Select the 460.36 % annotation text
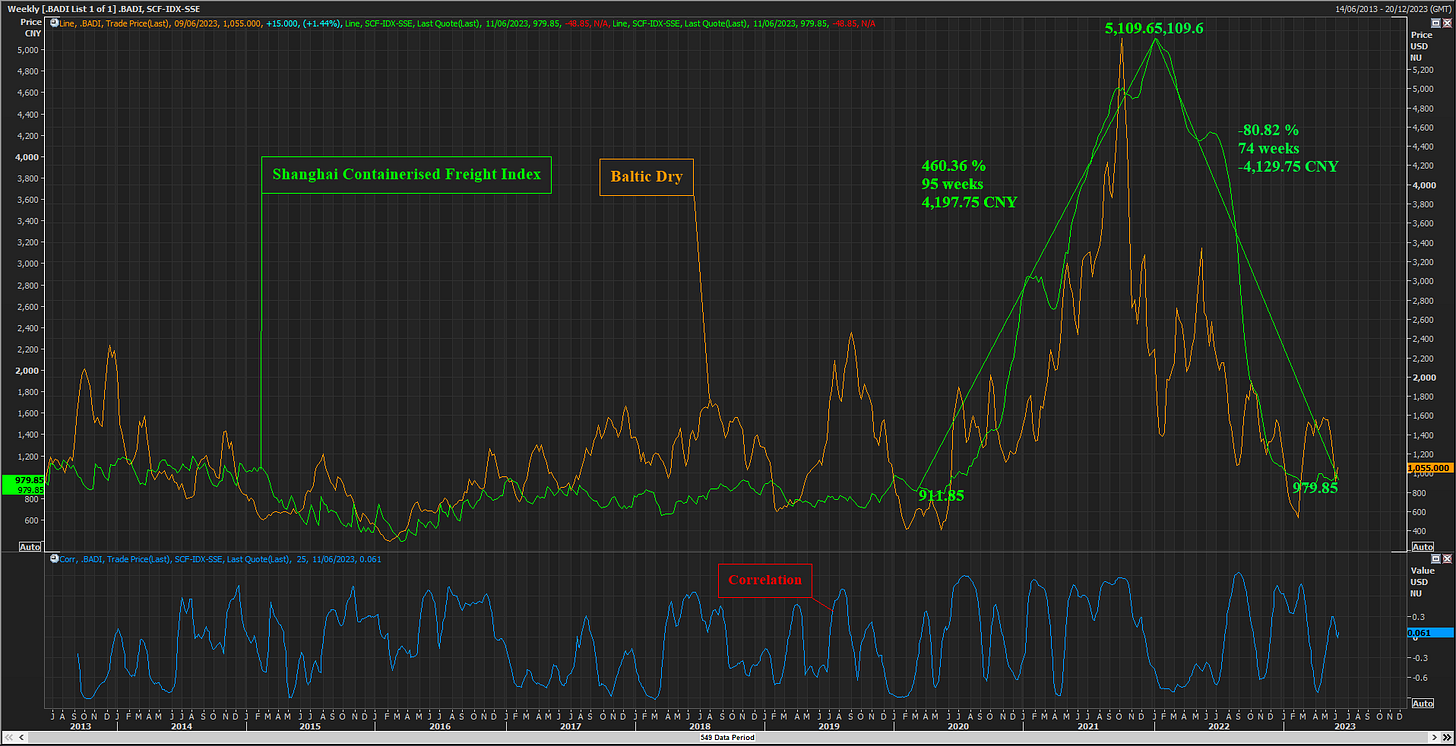The width and height of the screenshot is (1456, 746). coord(953,166)
